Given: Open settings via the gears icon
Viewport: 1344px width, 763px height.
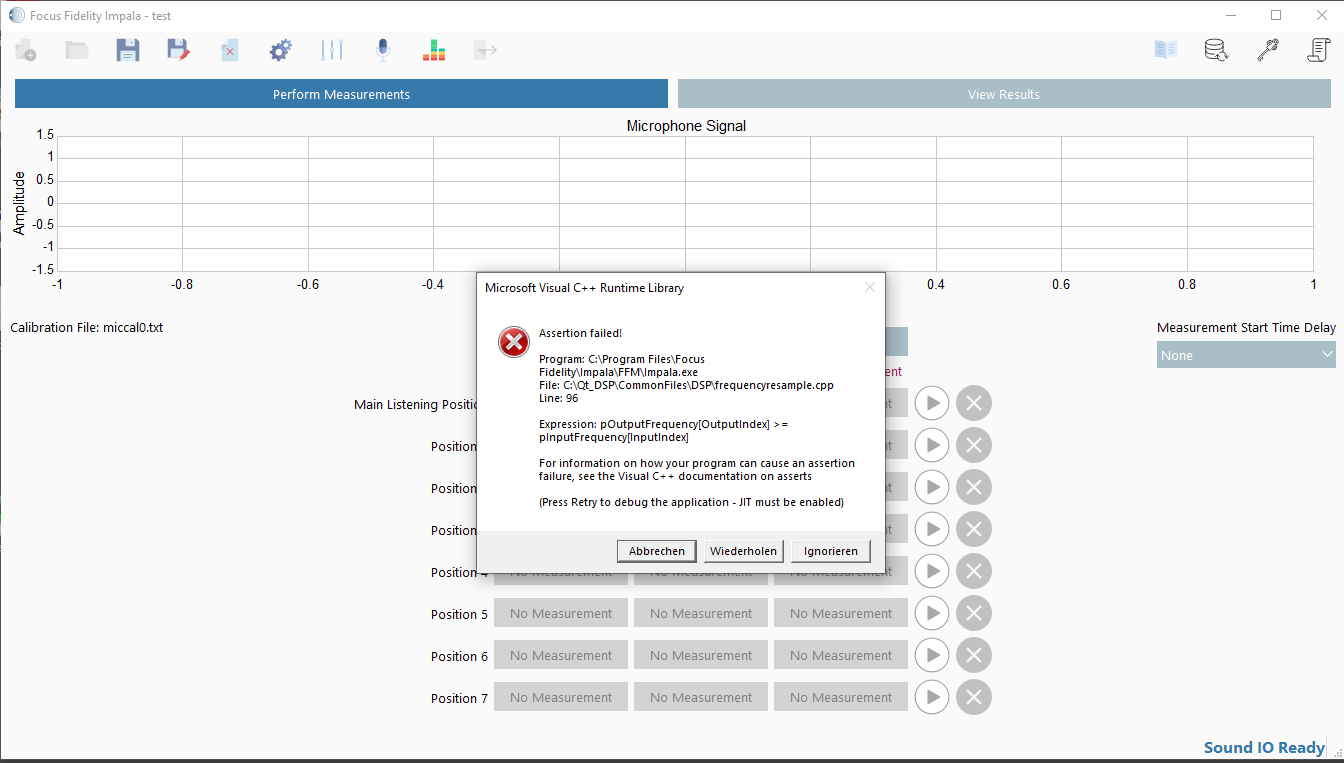Looking at the screenshot, I should [x=281, y=50].
